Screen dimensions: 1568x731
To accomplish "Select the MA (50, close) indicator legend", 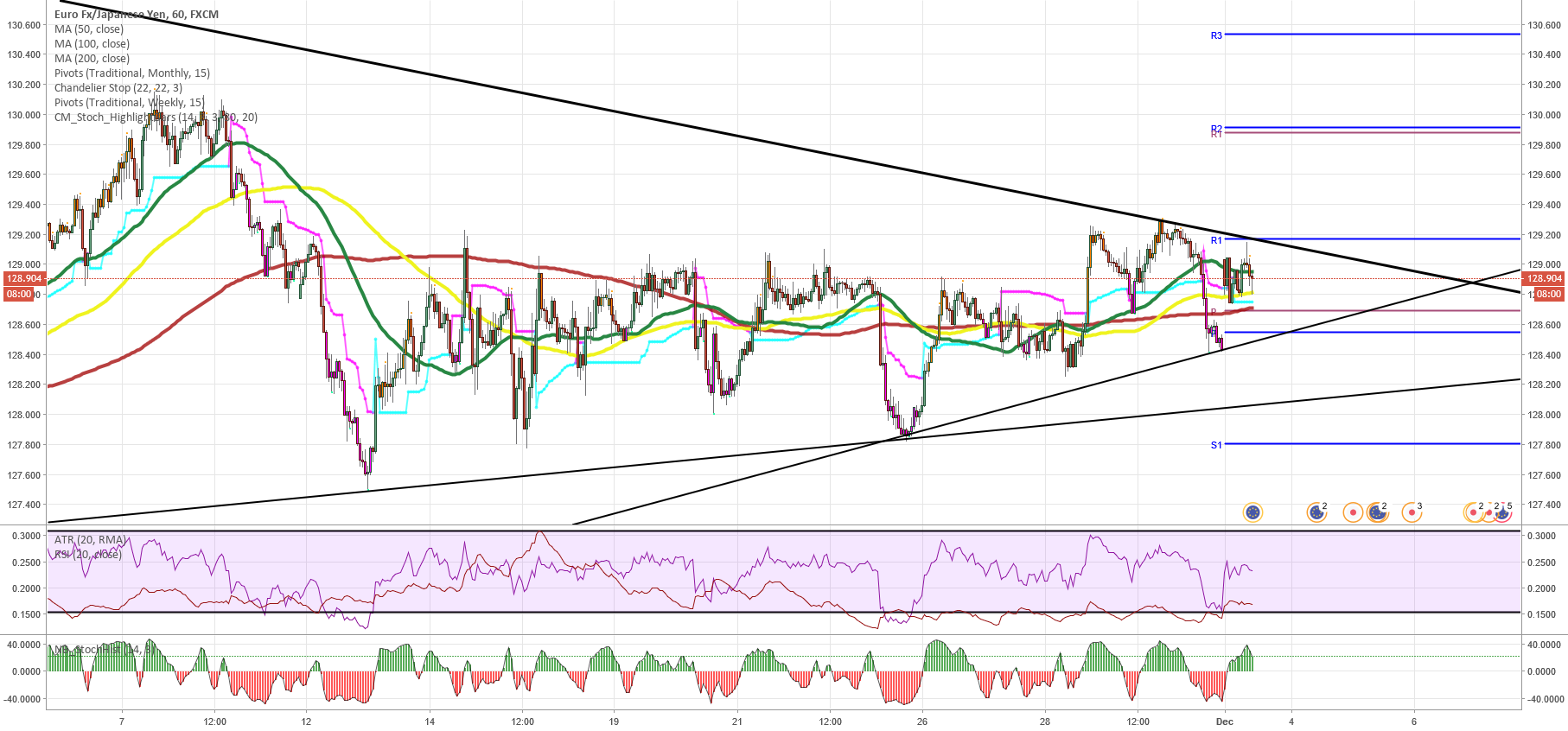I will click(89, 29).
